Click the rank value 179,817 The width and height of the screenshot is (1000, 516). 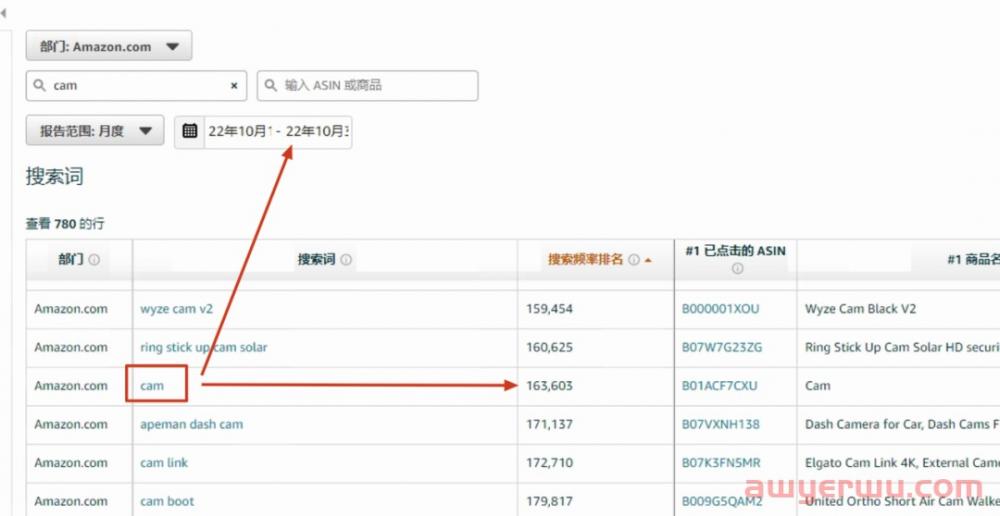tap(550, 501)
